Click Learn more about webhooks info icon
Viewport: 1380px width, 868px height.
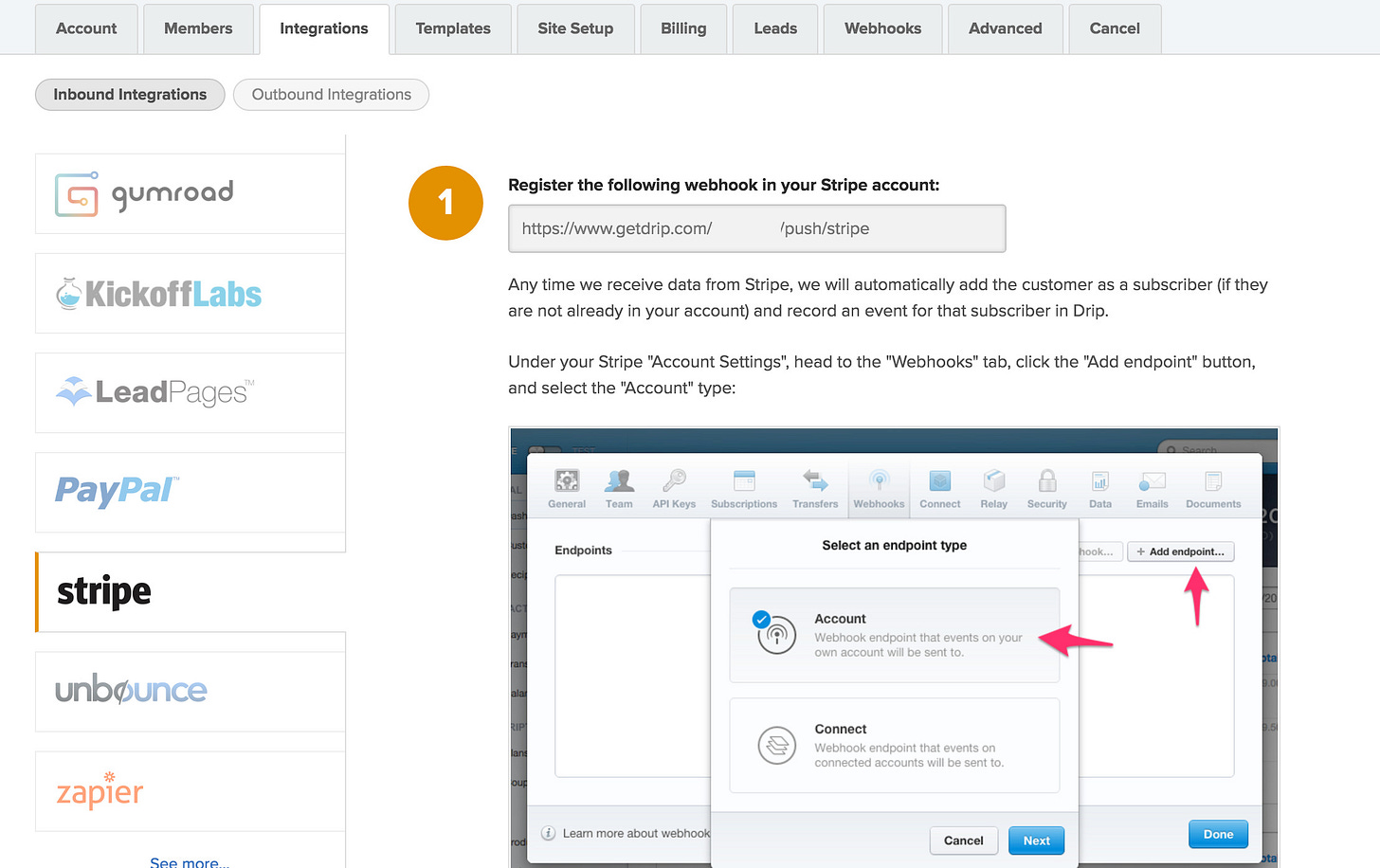[548, 833]
